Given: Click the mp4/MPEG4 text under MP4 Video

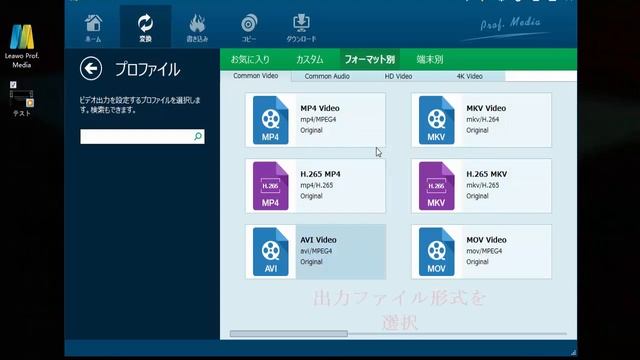Looking at the screenshot, I should click(318, 120).
